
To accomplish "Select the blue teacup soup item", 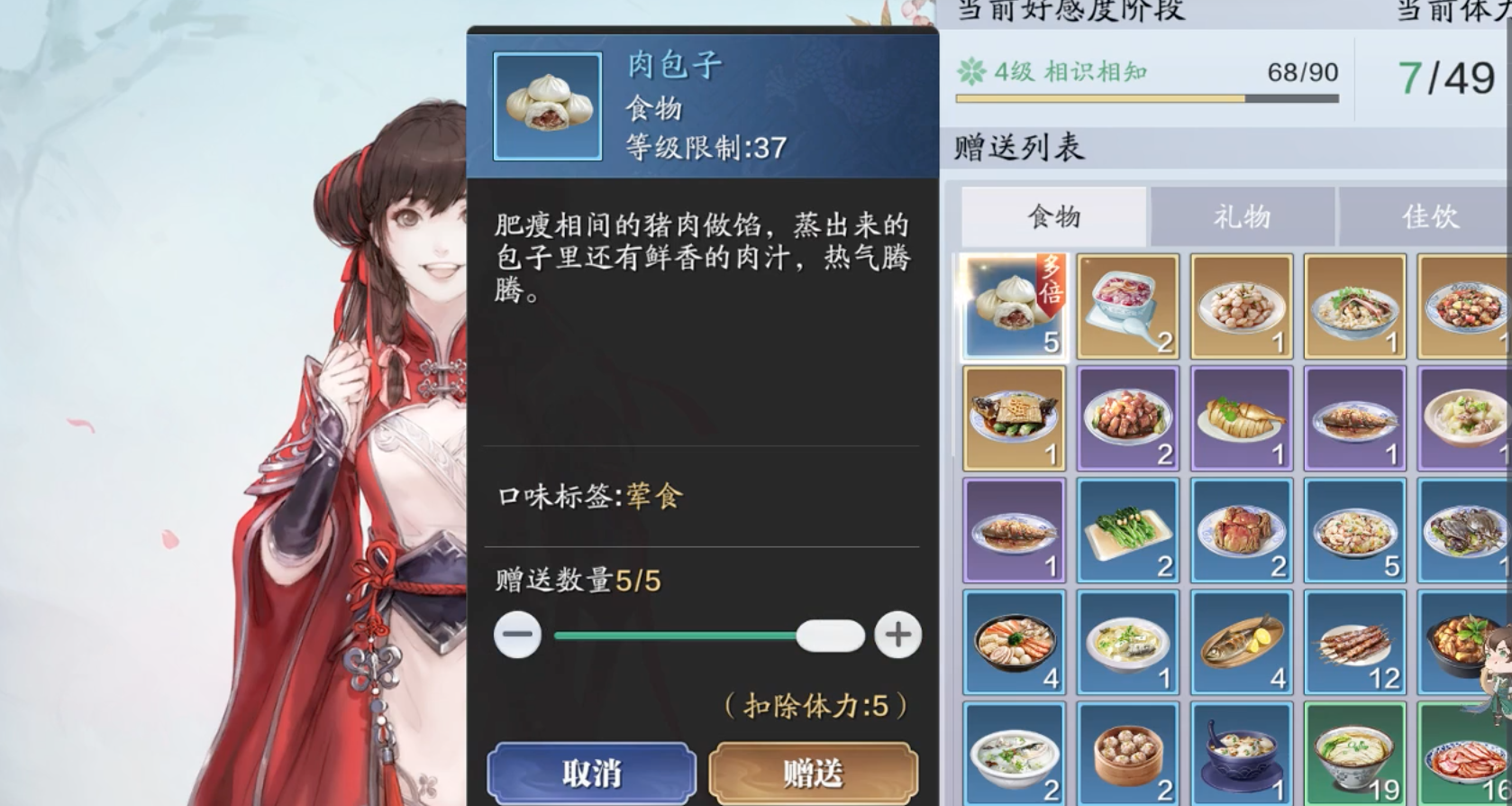I will (1241, 754).
